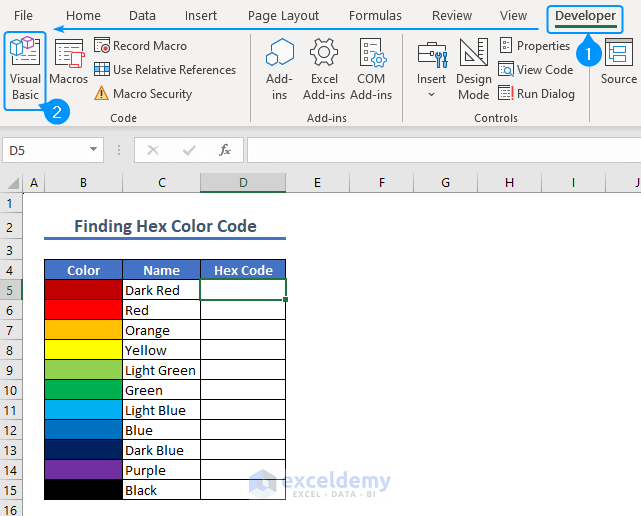Toggle Use Relative References
The width and height of the screenshot is (641, 516).
[165, 70]
